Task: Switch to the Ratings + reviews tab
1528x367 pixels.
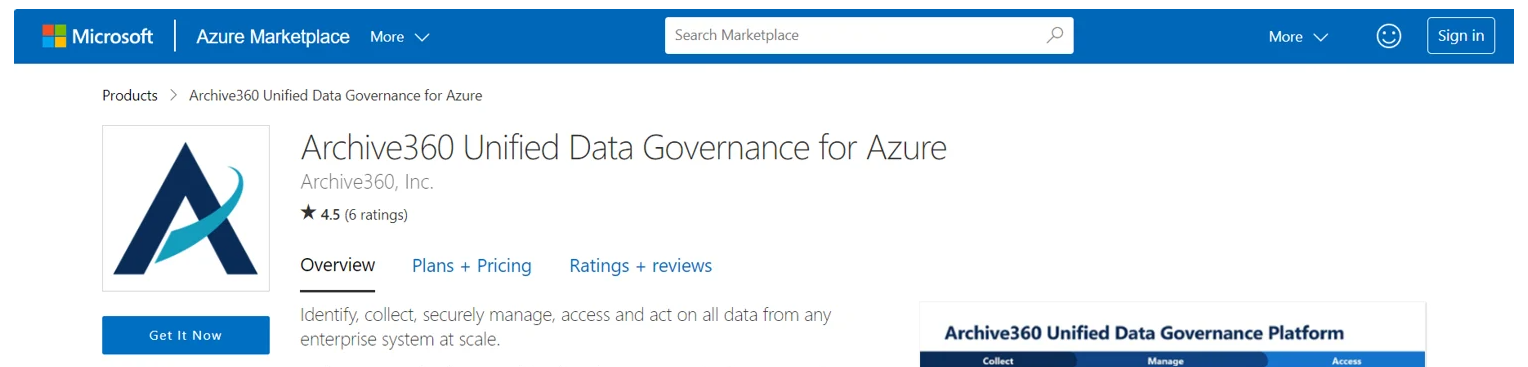Action: coord(641,266)
